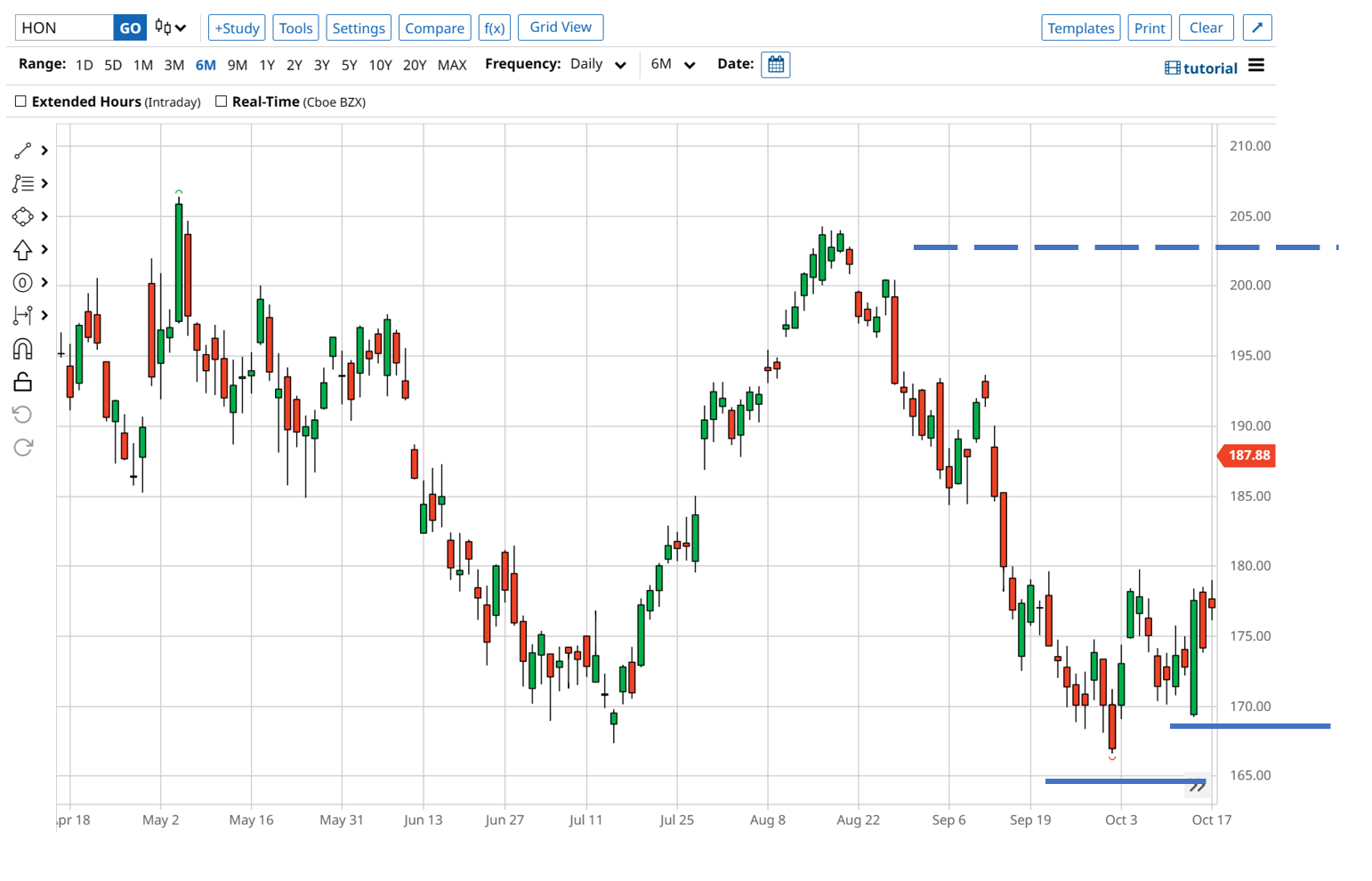Set range to 1Y

267,65
